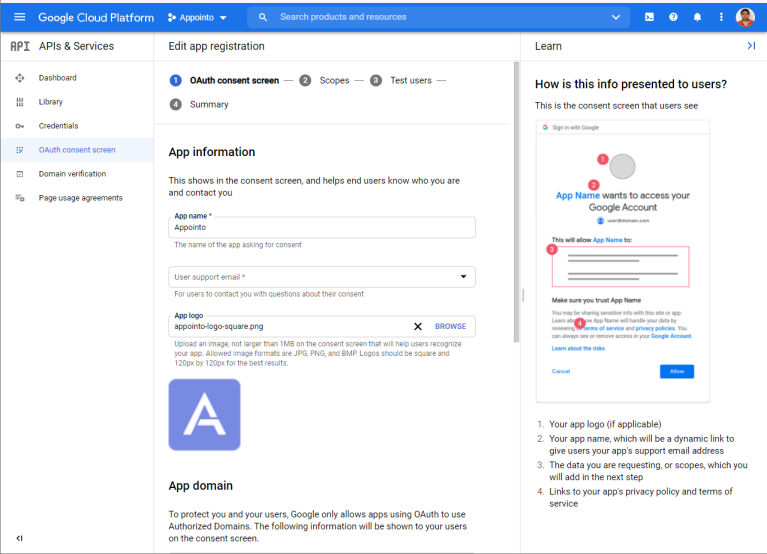The height and width of the screenshot is (554, 767).
Task: Clear the uploaded app logo file
Action: coord(417,326)
